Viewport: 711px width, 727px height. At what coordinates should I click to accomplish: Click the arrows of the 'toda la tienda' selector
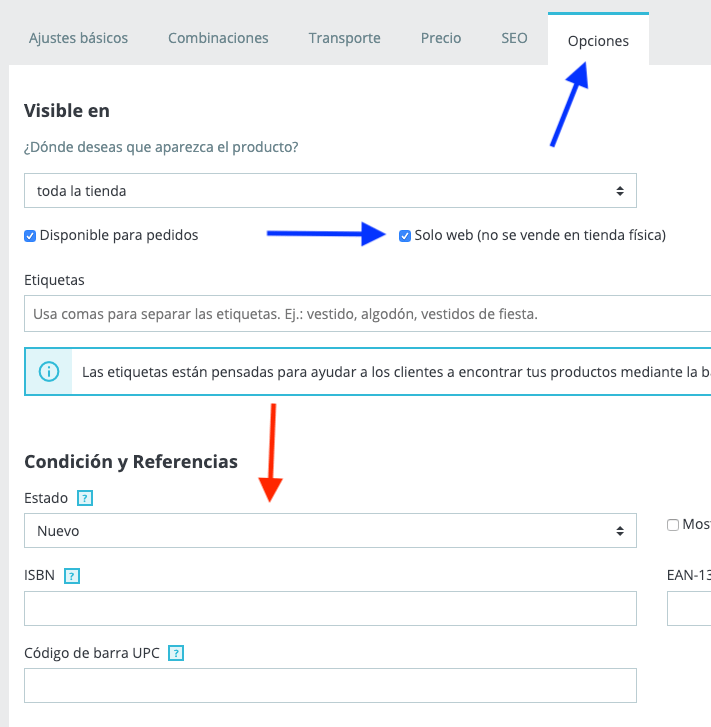point(620,191)
